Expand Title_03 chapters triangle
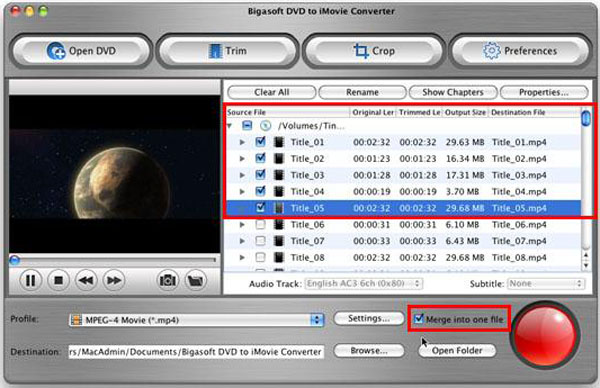The width and height of the screenshot is (600, 388). pyautogui.click(x=242, y=175)
